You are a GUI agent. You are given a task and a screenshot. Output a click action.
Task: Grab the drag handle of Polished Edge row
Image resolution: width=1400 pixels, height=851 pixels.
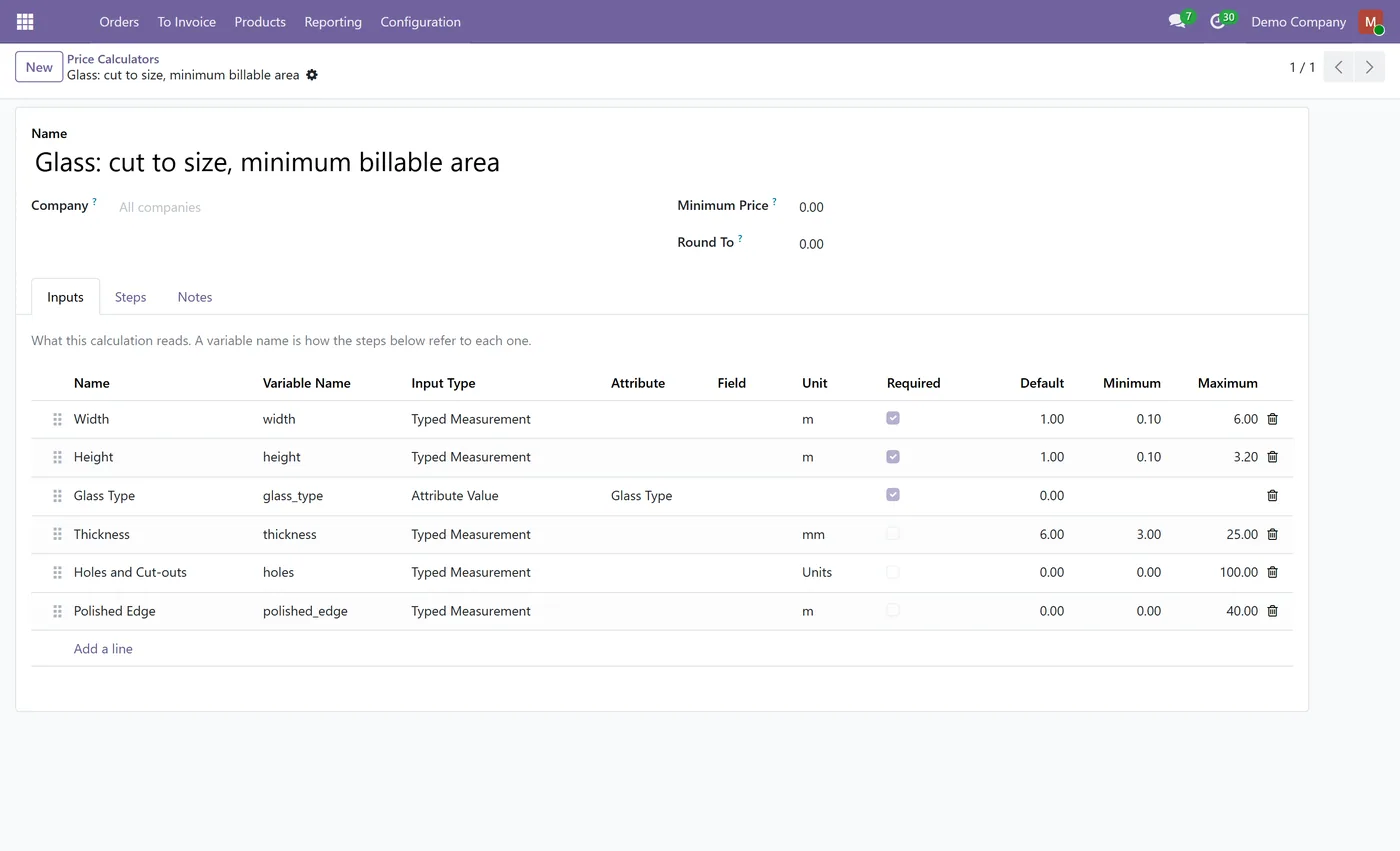(57, 611)
